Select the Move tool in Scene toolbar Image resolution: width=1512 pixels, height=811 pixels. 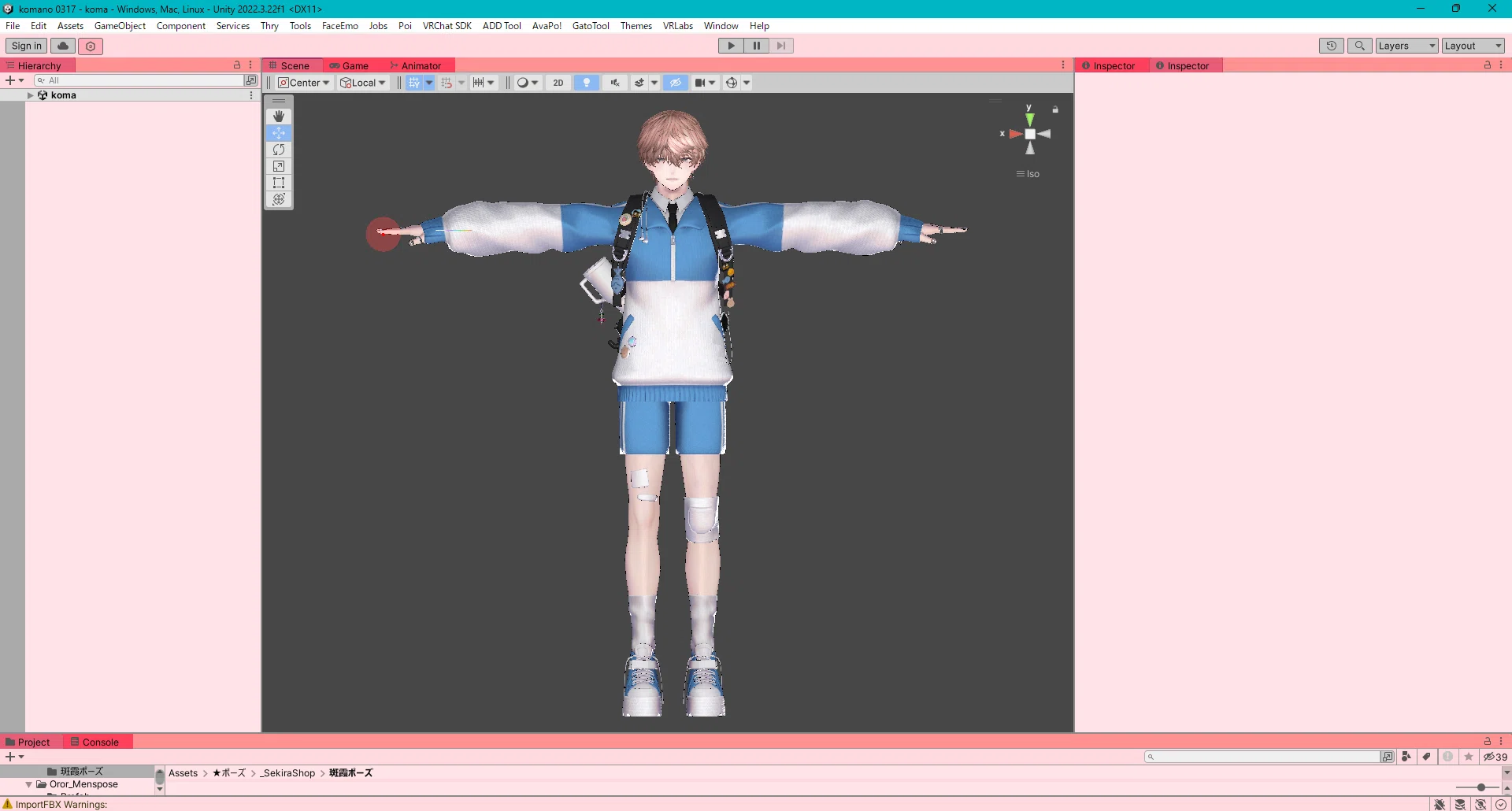[x=279, y=133]
